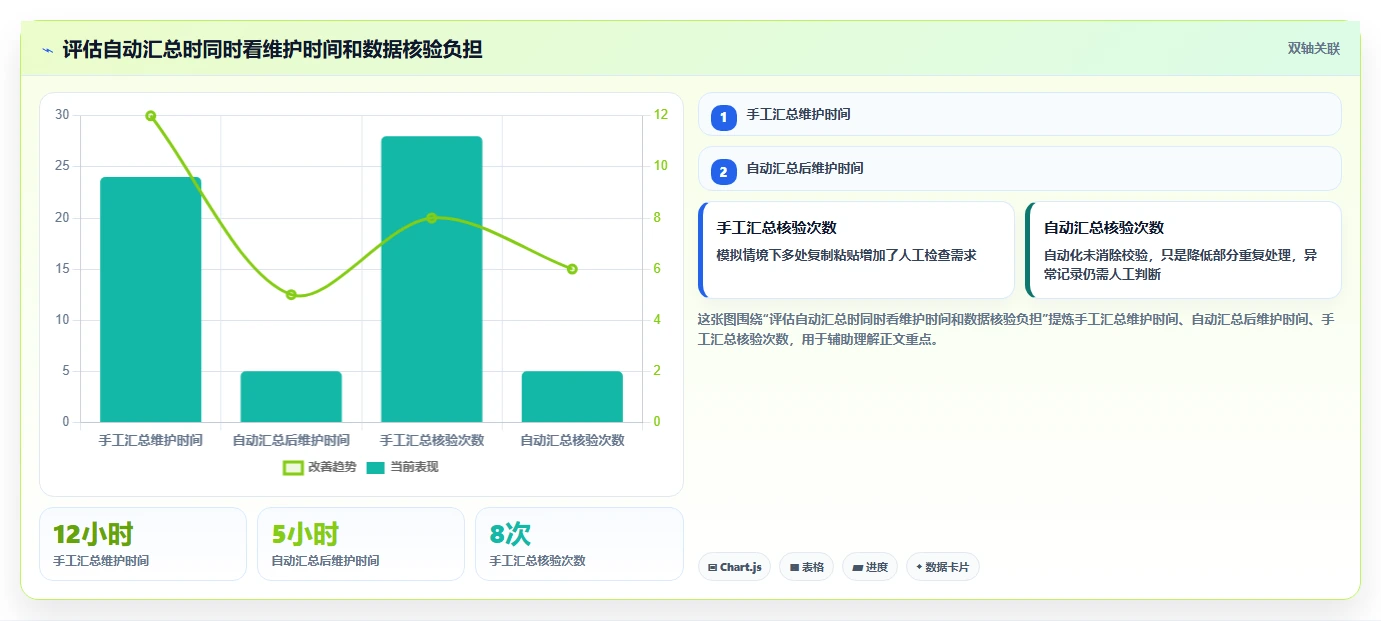This screenshot has height=621, width=1381.
Task: Click the number 2 badge beside 自动汇总后维护时间
Action: pos(724,170)
